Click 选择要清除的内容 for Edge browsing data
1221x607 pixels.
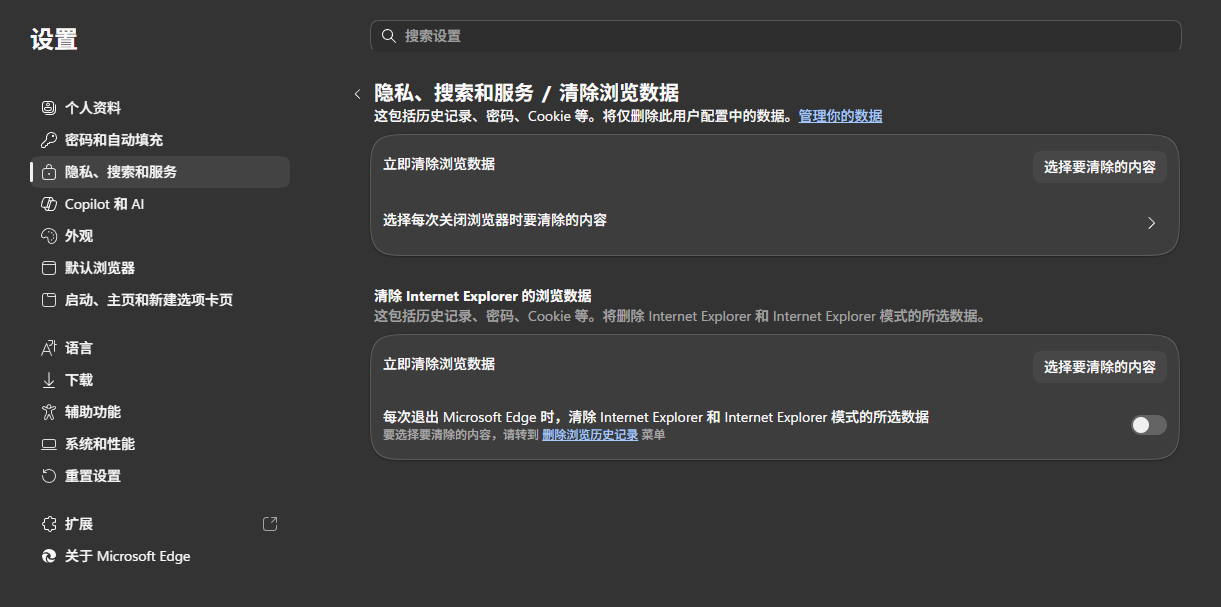point(1099,167)
